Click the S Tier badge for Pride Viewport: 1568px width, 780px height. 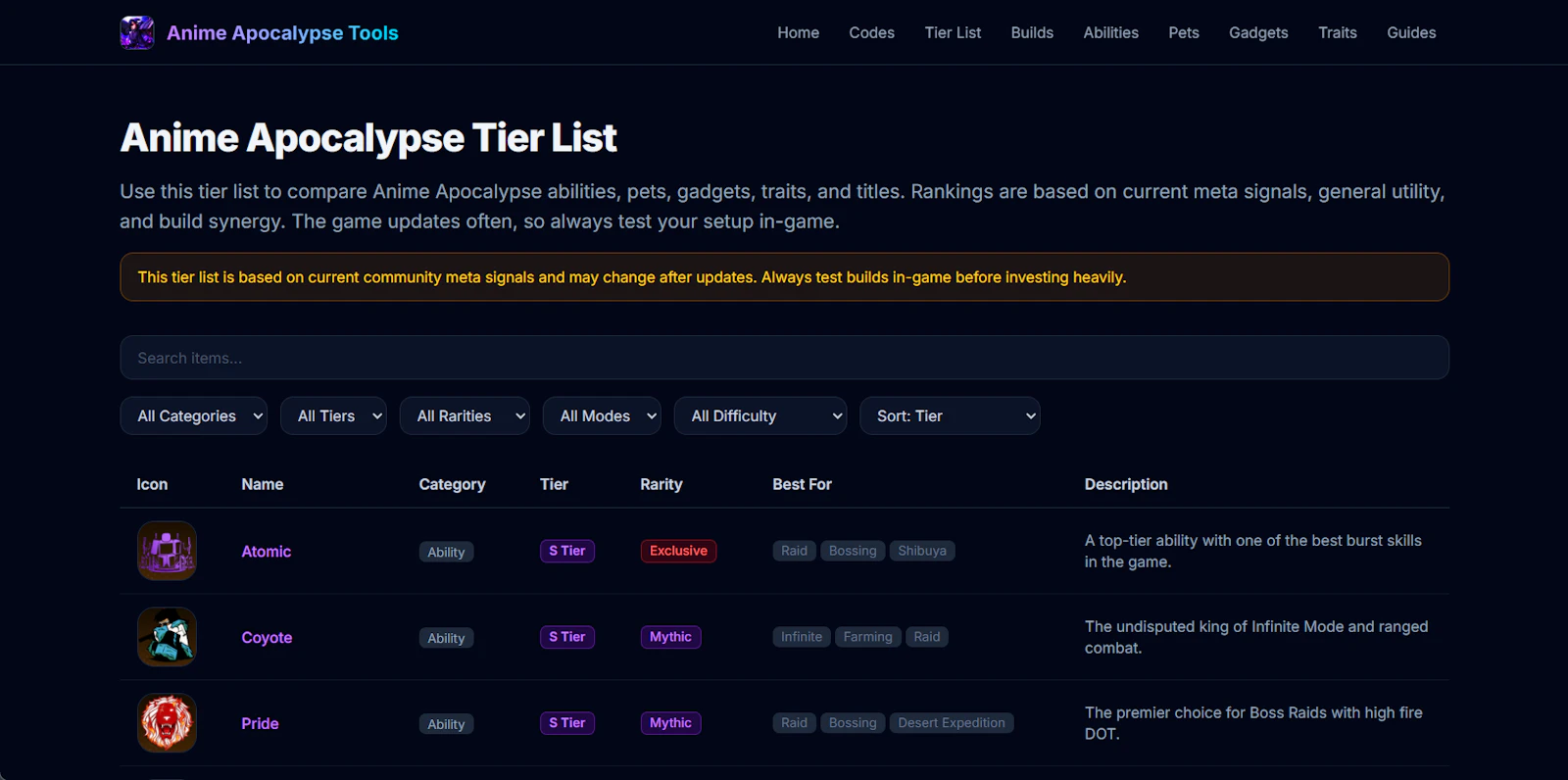[566, 723]
